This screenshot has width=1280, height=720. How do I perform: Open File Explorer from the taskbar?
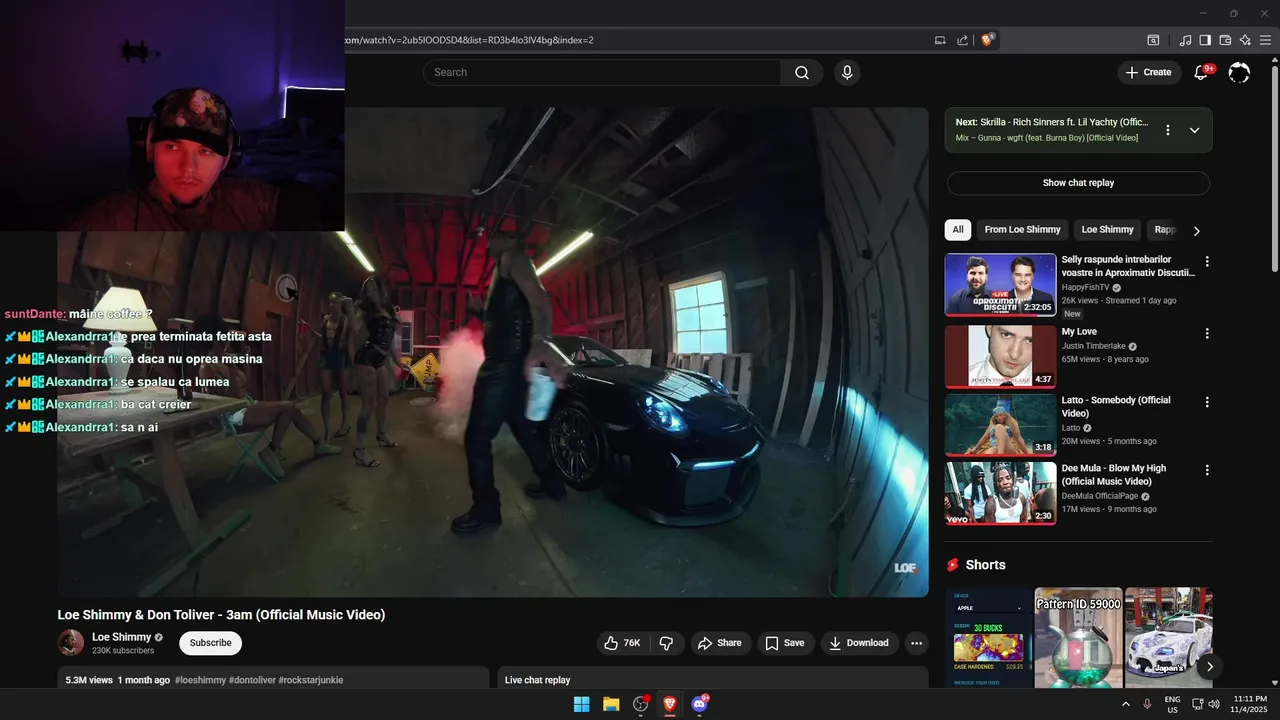point(611,704)
